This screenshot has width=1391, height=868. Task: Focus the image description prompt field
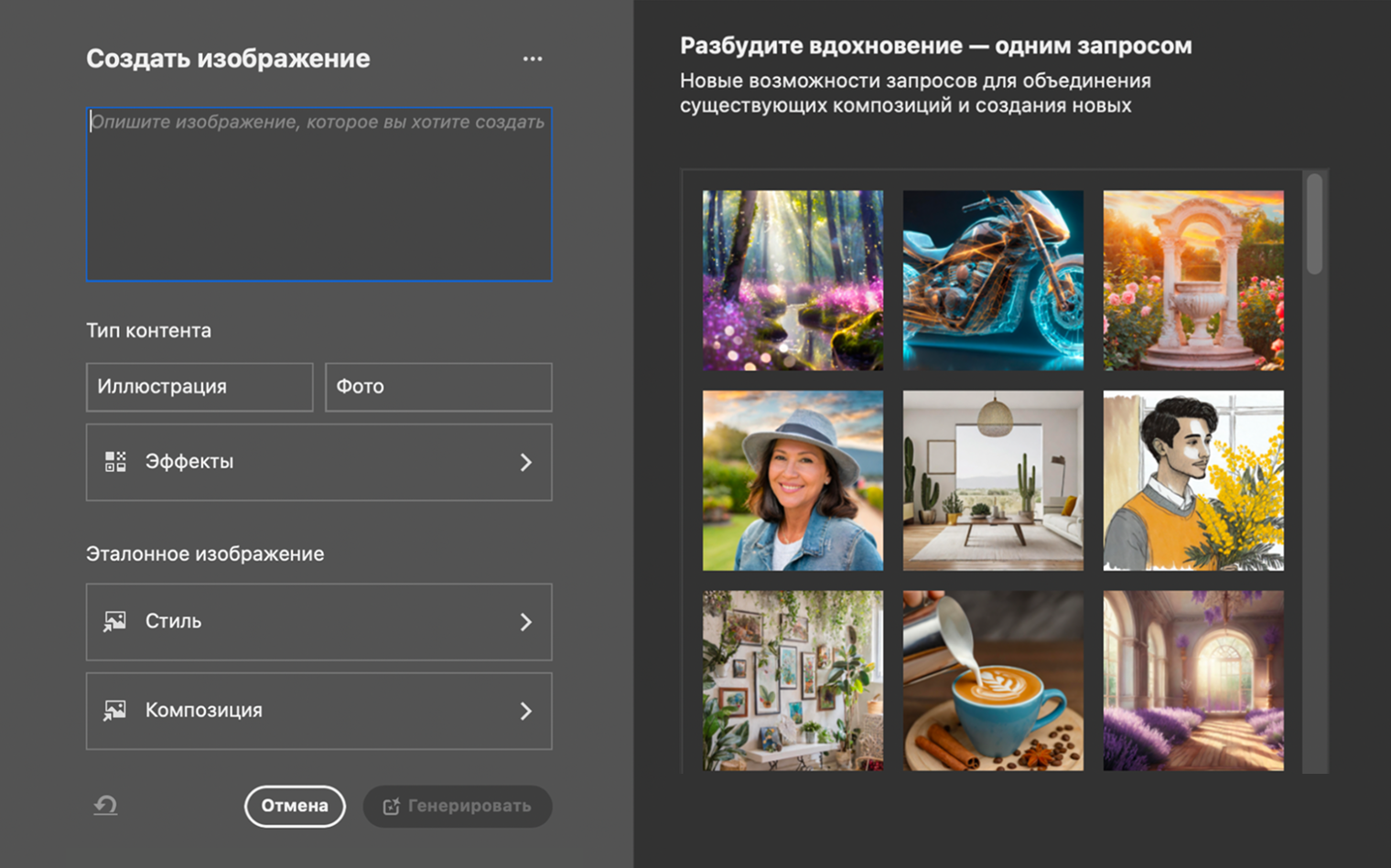tap(318, 194)
